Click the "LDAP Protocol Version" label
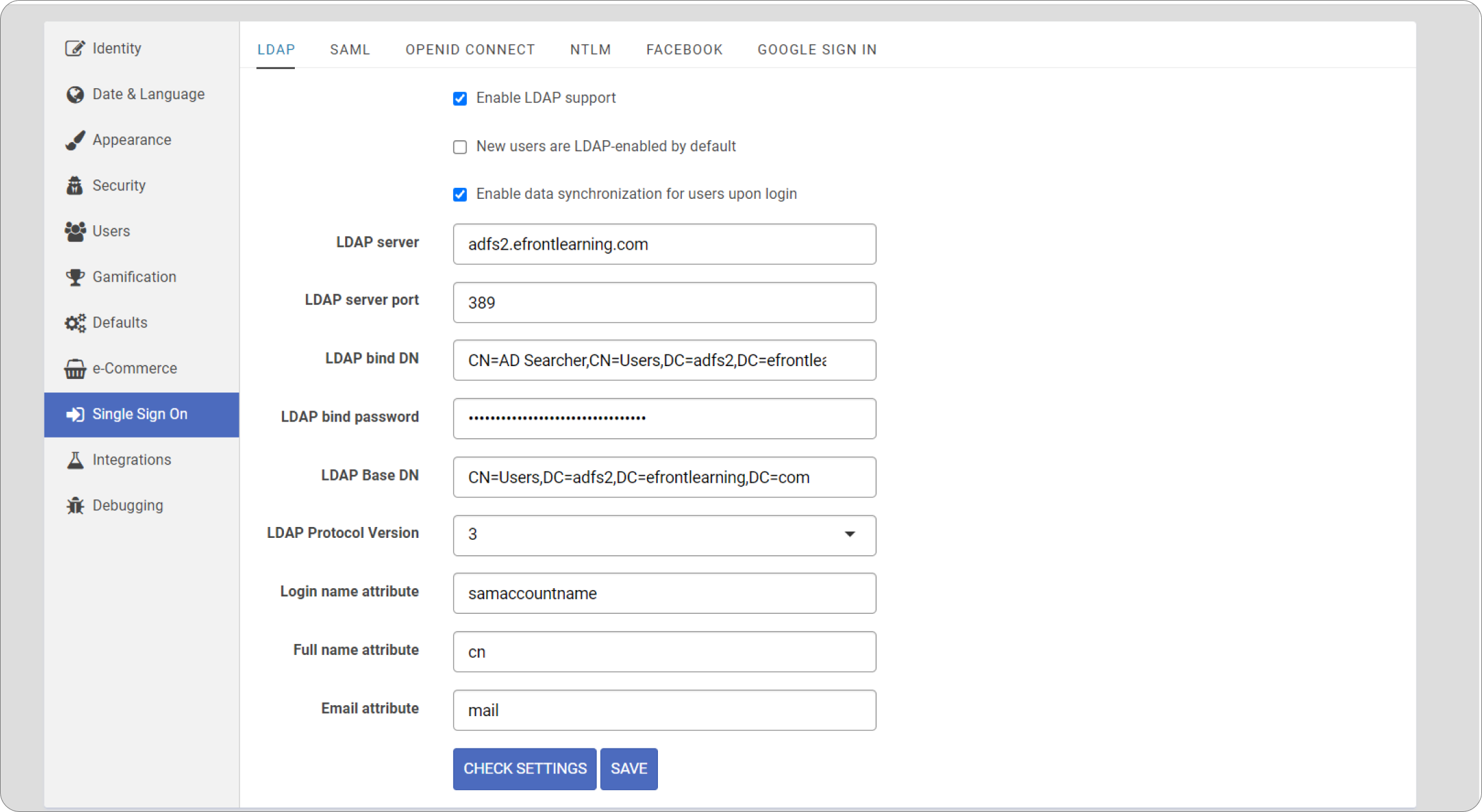The width and height of the screenshot is (1482, 812). (x=342, y=533)
